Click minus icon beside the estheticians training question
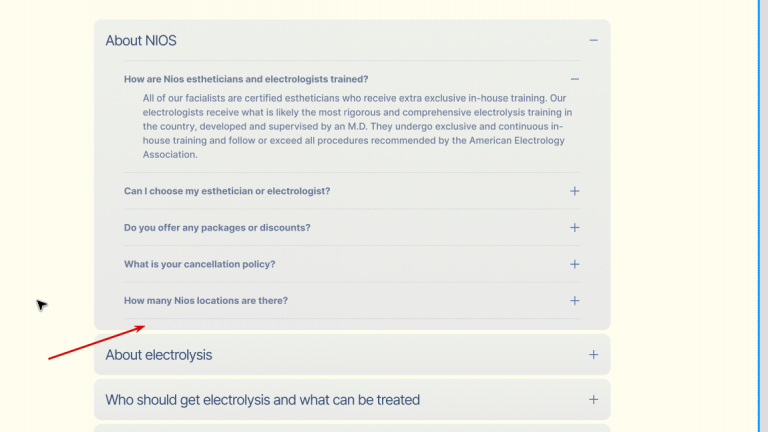768x432 pixels. click(x=575, y=79)
